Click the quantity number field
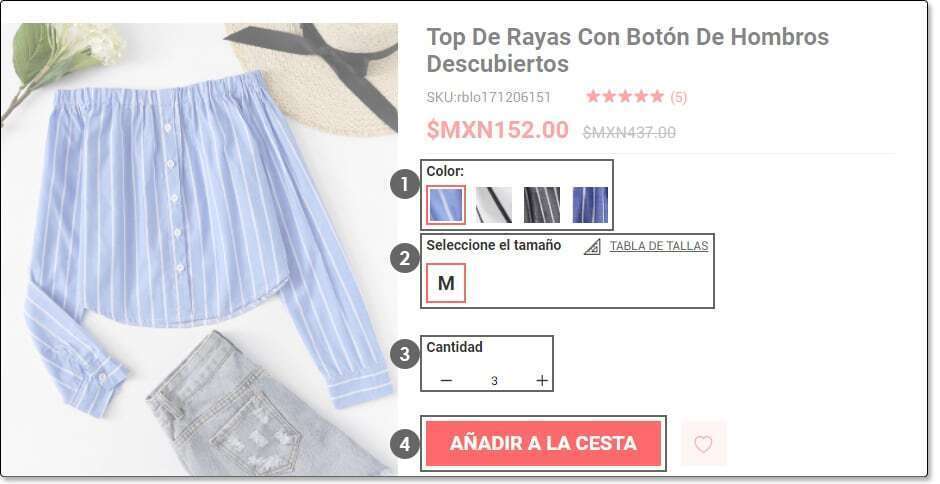The width and height of the screenshot is (940, 484). click(494, 380)
